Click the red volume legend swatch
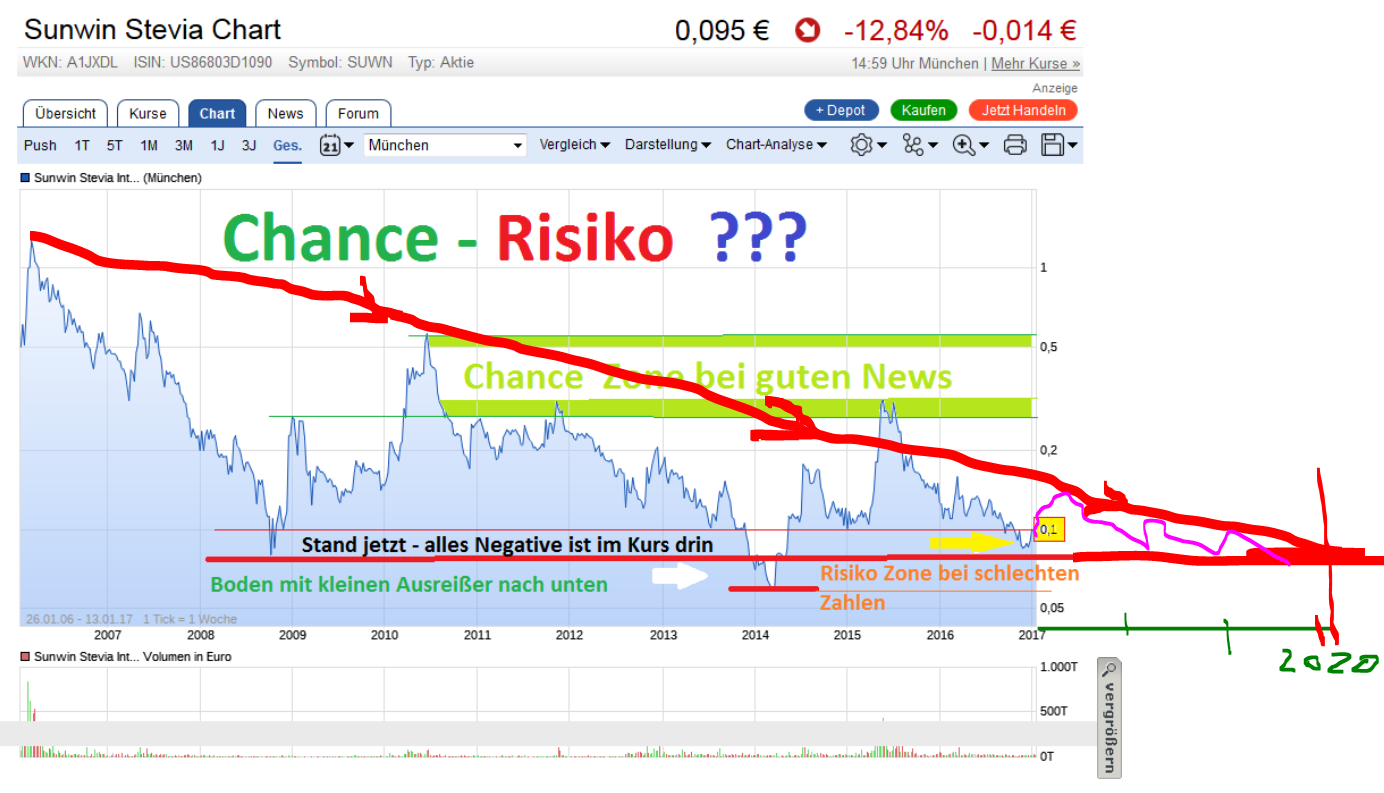Viewport: 1384px width, 793px height. pos(26,657)
